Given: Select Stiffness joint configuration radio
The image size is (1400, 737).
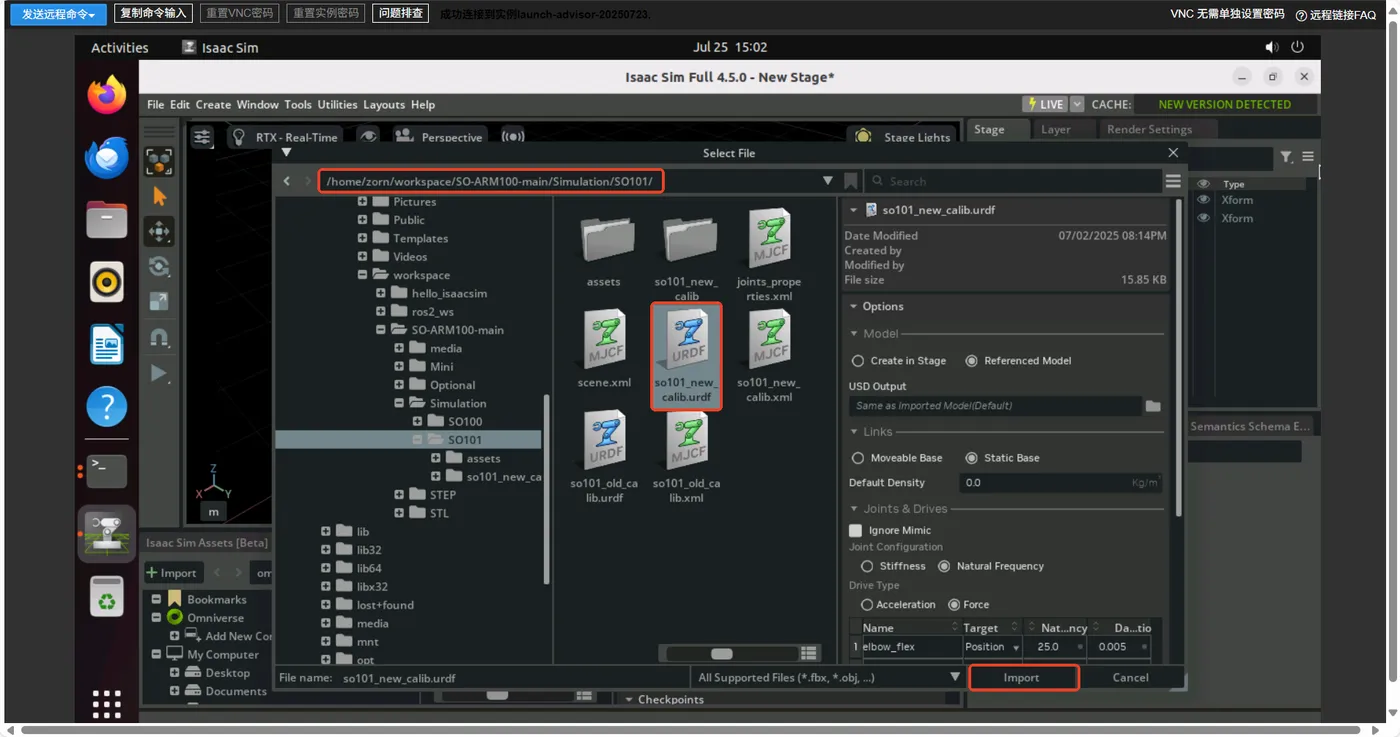Looking at the screenshot, I should [x=867, y=566].
